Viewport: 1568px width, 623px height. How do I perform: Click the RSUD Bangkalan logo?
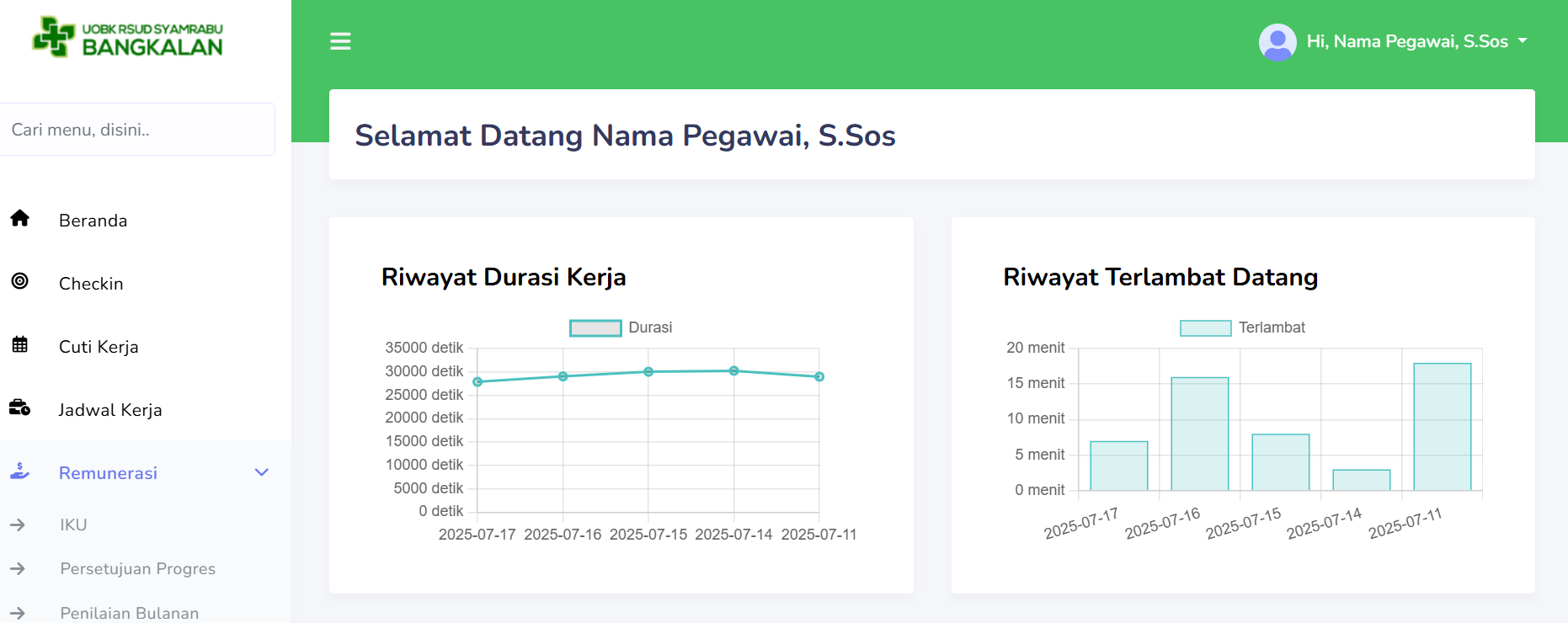point(128,38)
